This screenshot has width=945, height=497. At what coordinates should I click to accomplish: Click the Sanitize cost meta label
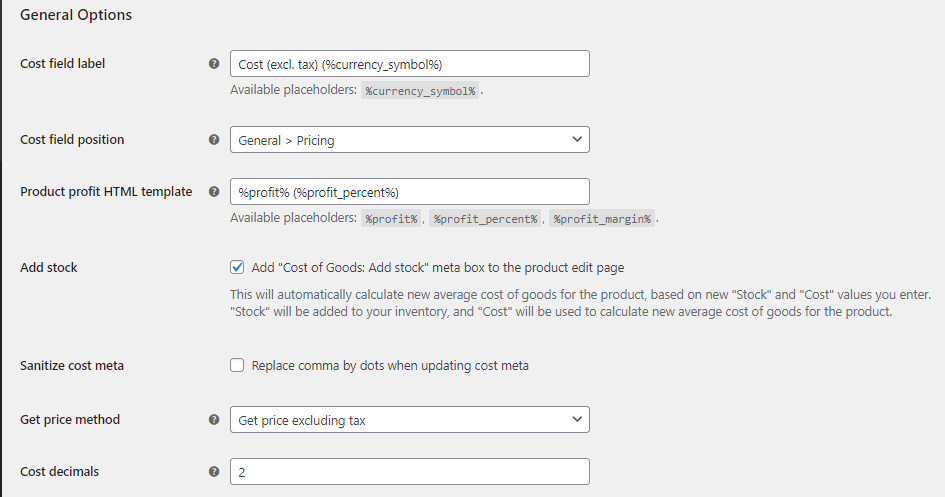[x=72, y=366]
